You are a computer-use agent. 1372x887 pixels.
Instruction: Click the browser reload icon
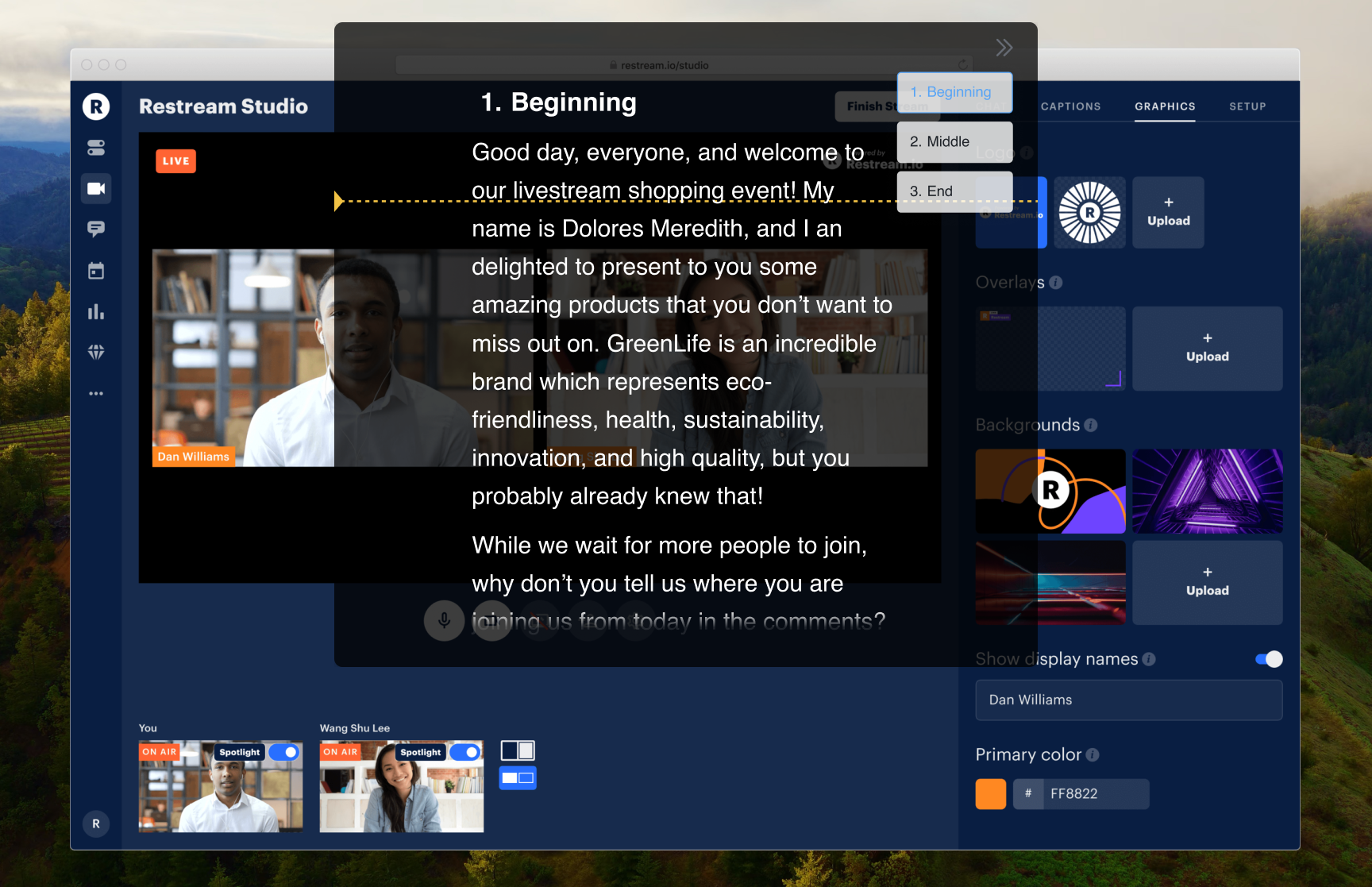[962, 64]
